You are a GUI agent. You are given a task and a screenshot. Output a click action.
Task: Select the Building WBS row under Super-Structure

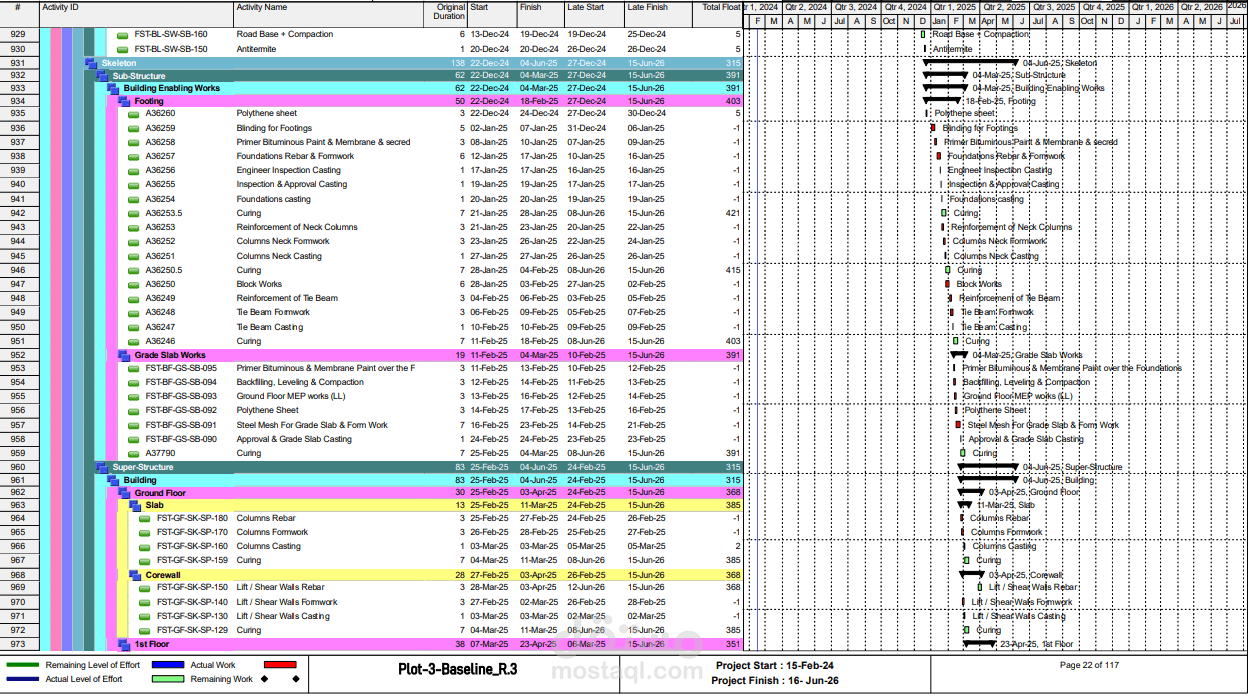tap(423, 480)
